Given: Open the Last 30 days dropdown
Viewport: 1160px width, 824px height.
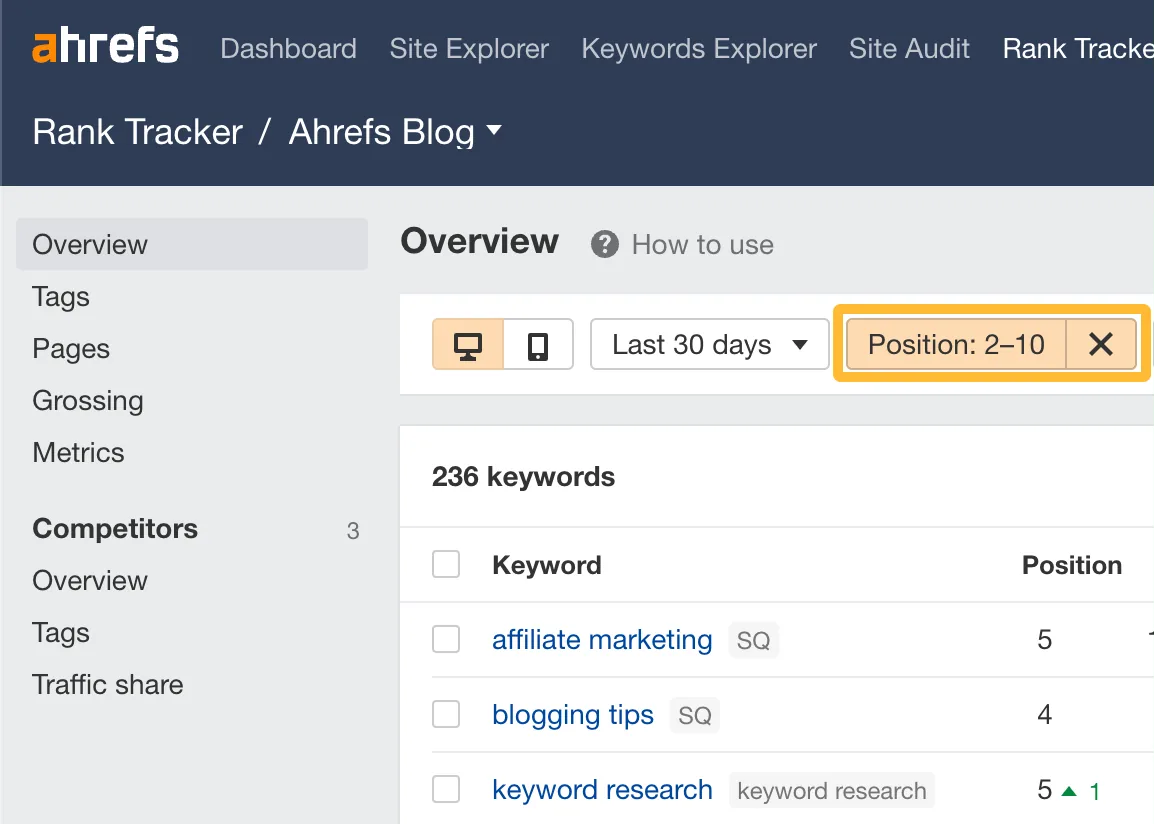Looking at the screenshot, I should point(709,345).
